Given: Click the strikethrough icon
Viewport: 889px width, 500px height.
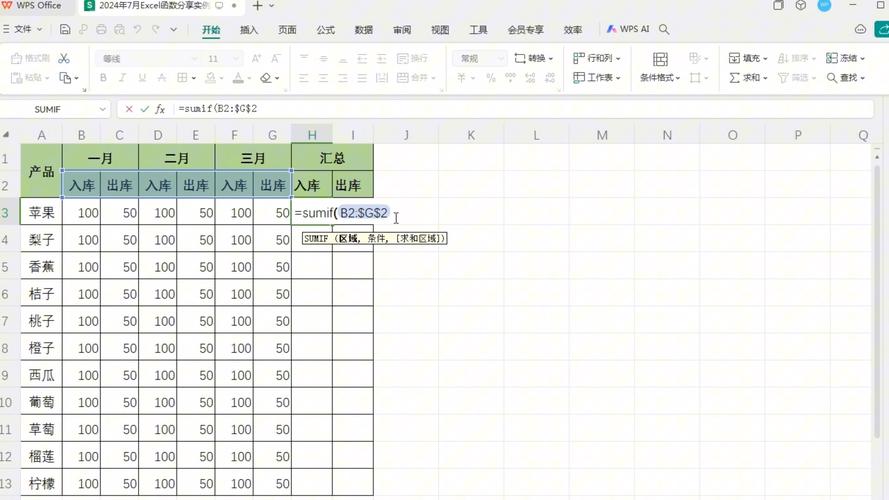Looking at the screenshot, I should tap(162, 78).
